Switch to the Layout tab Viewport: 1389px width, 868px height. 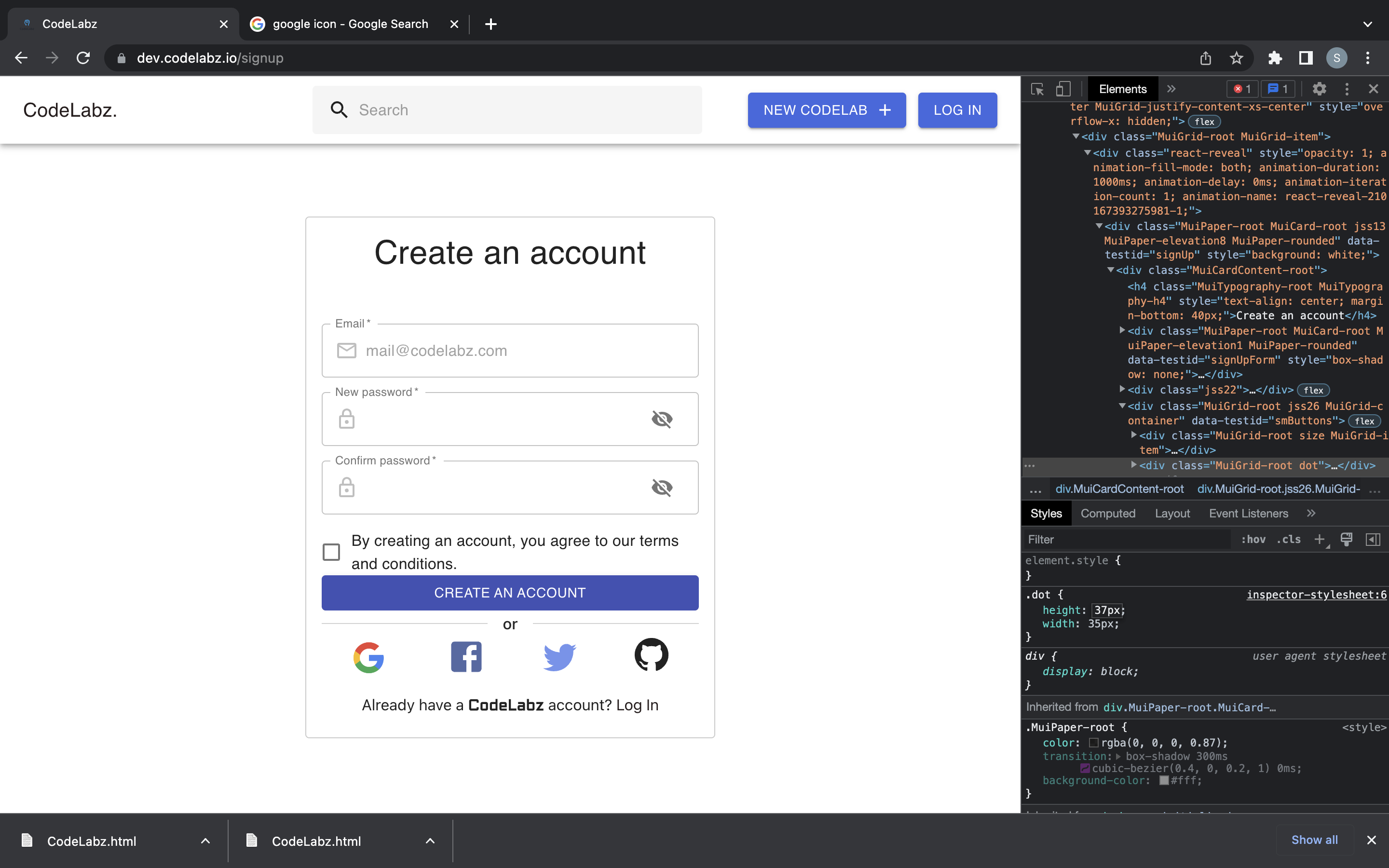pyautogui.click(x=1172, y=513)
